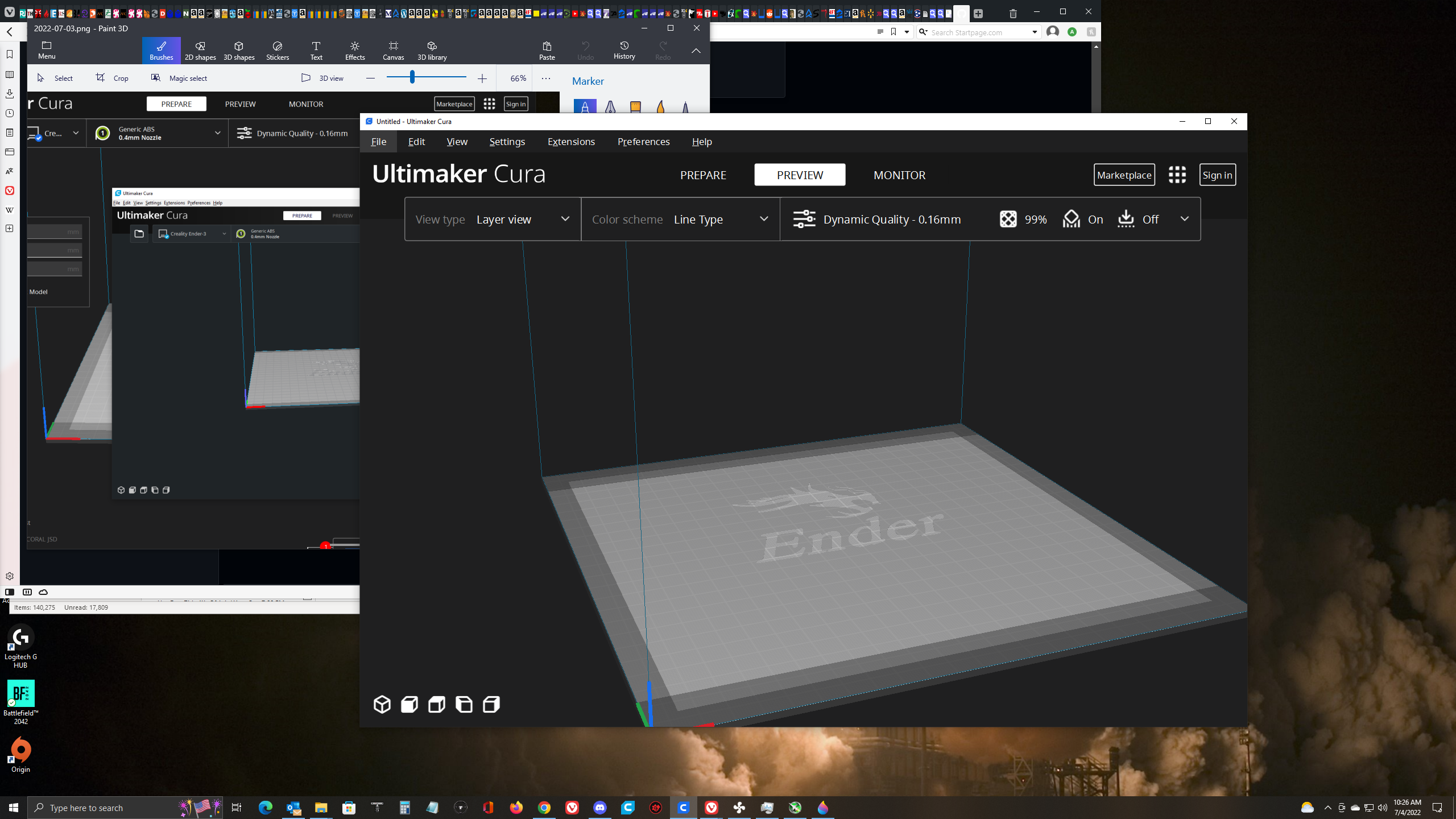Screen dimensions: 1456x819
Task: Click the Startpage.com search field
Action: [979, 32]
